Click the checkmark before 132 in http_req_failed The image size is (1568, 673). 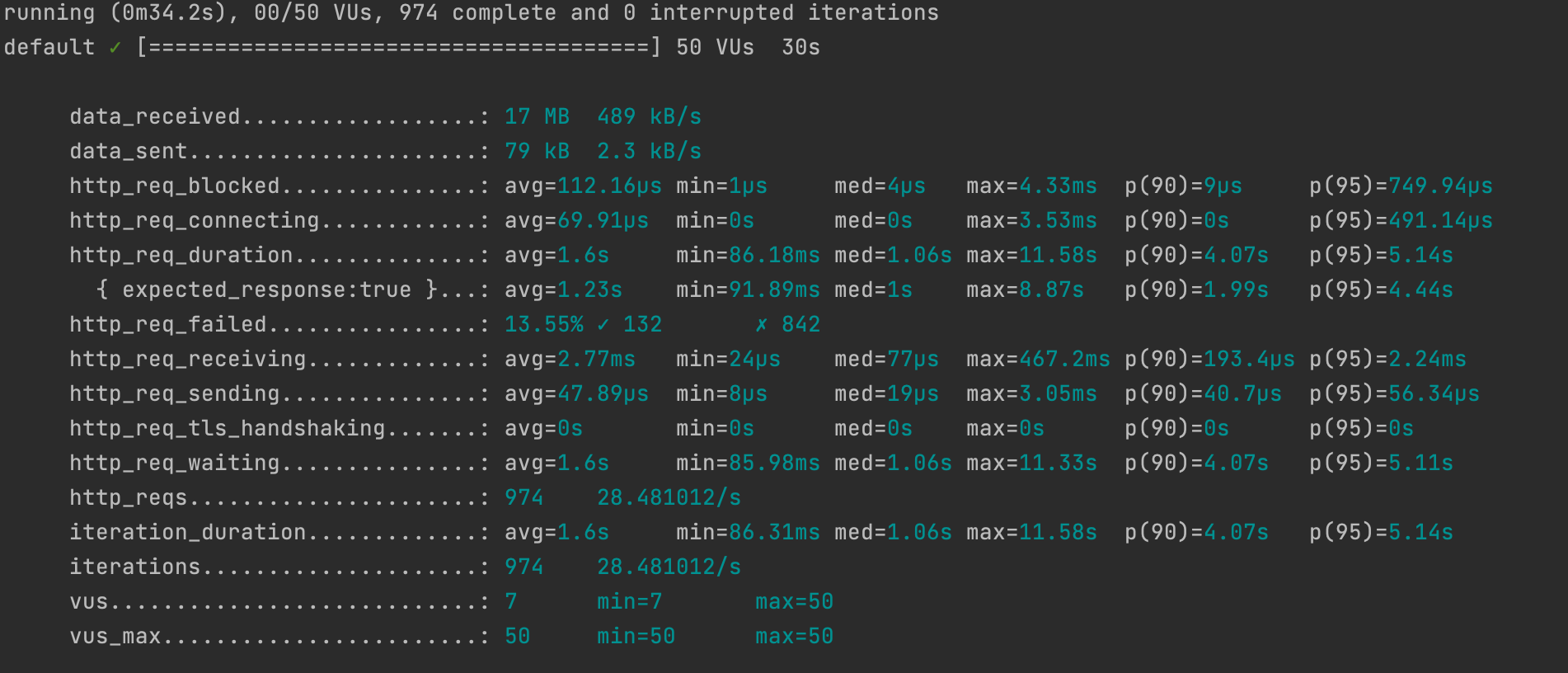(x=603, y=325)
